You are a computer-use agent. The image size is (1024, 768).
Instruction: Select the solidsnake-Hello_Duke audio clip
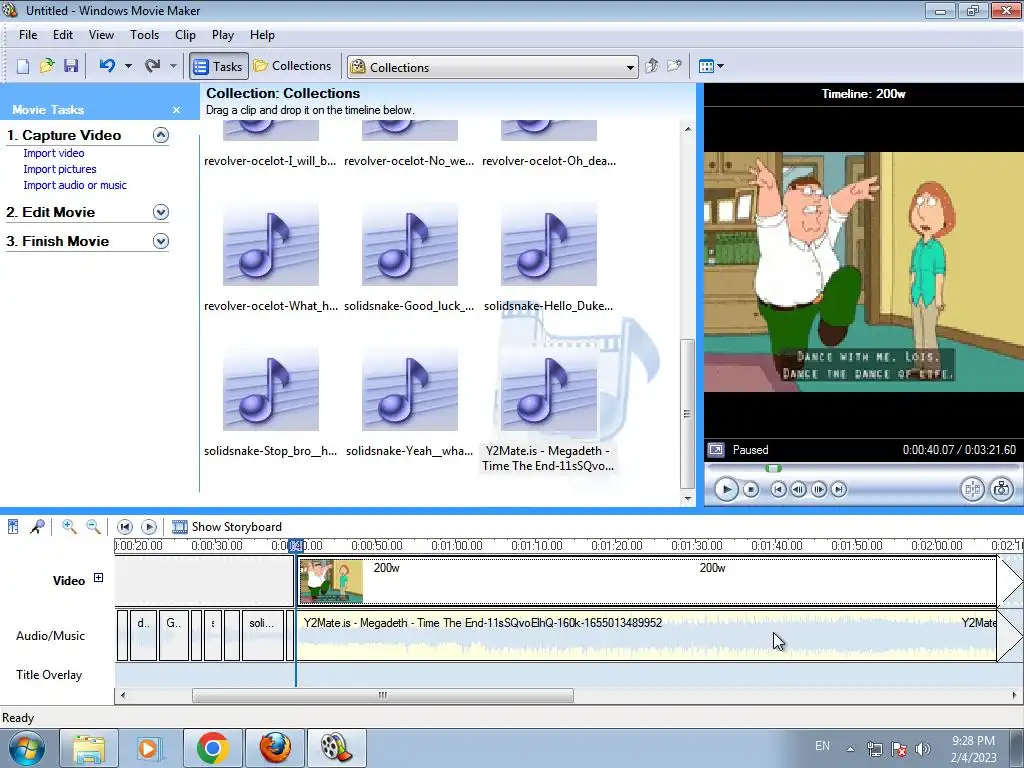coord(549,258)
